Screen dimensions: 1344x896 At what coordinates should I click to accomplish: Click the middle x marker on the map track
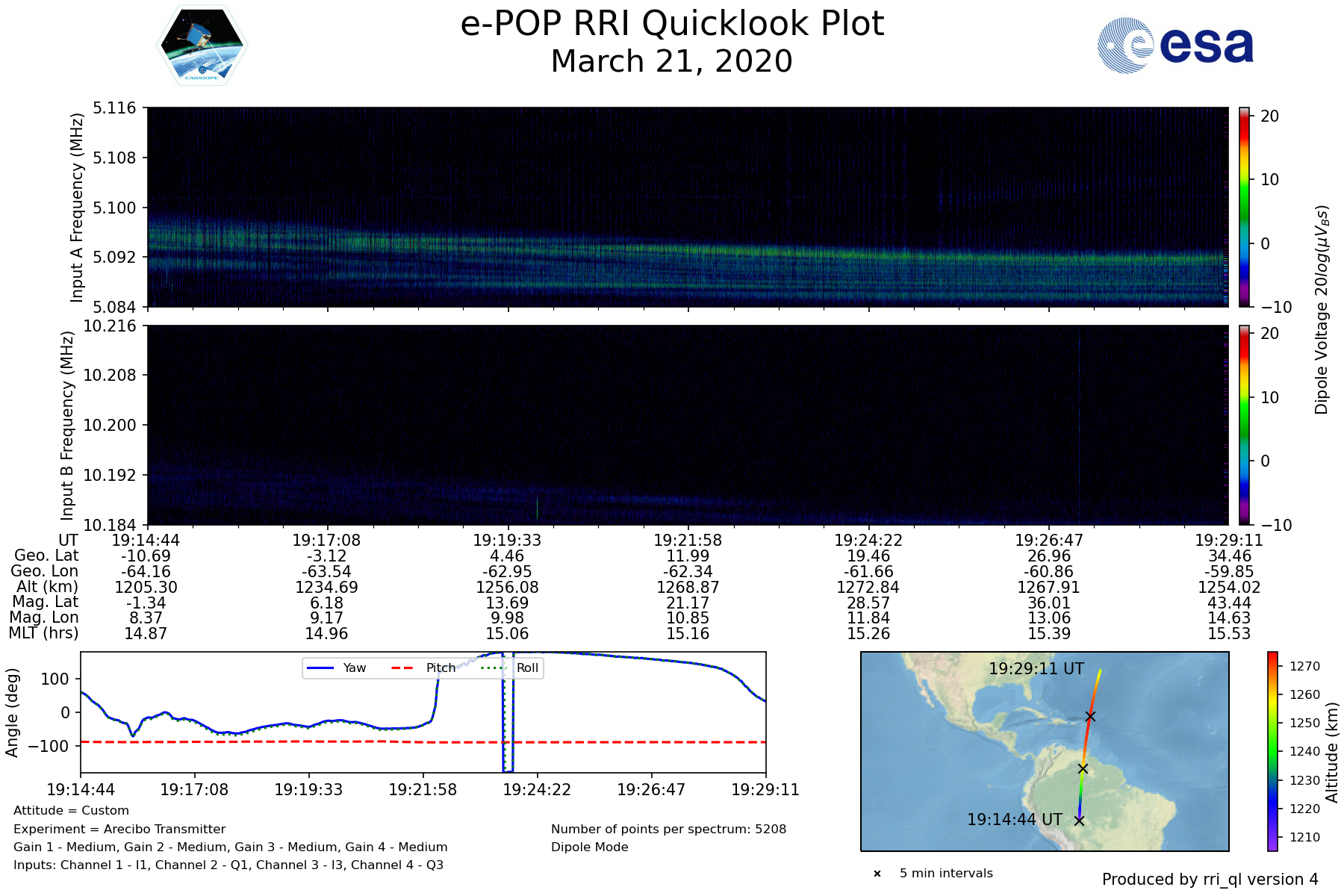coord(1083,768)
